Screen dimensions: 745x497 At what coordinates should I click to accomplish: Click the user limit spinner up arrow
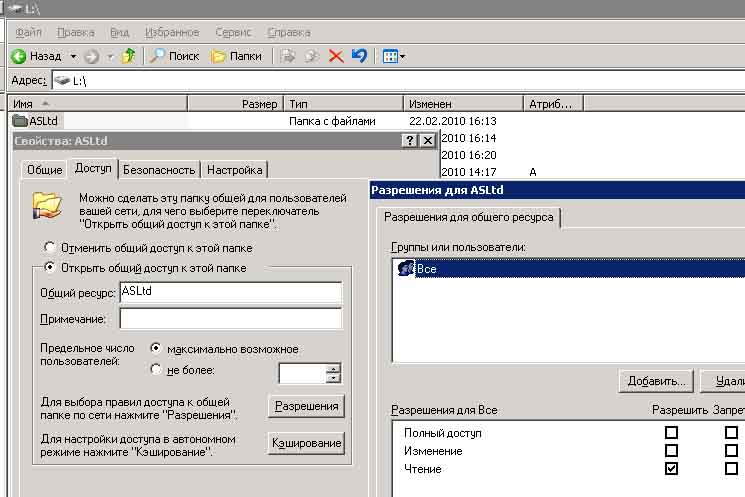[x=333, y=368]
